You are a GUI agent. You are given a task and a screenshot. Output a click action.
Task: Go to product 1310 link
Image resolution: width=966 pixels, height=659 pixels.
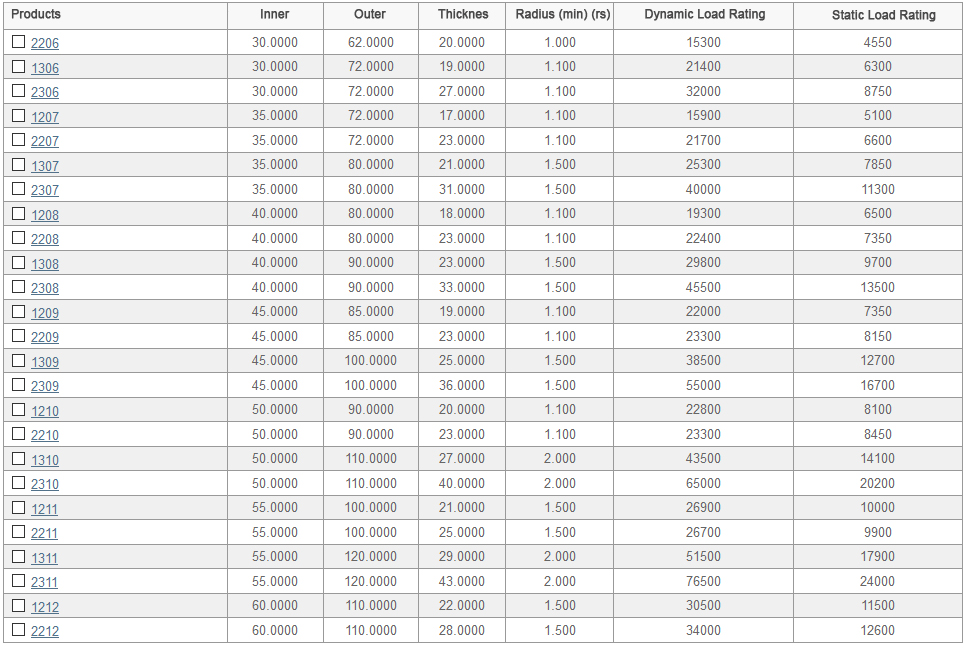pyautogui.click(x=45, y=460)
